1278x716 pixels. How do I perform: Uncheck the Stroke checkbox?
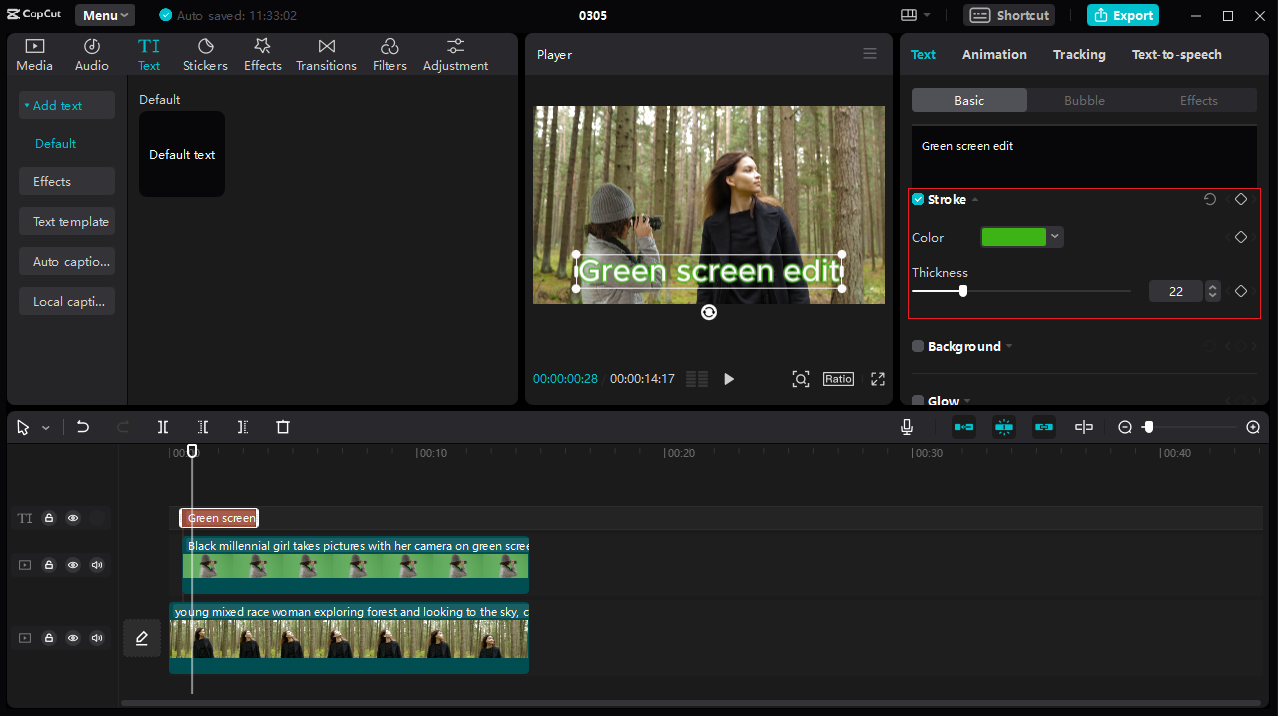pyautogui.click(x=918, y=200)
